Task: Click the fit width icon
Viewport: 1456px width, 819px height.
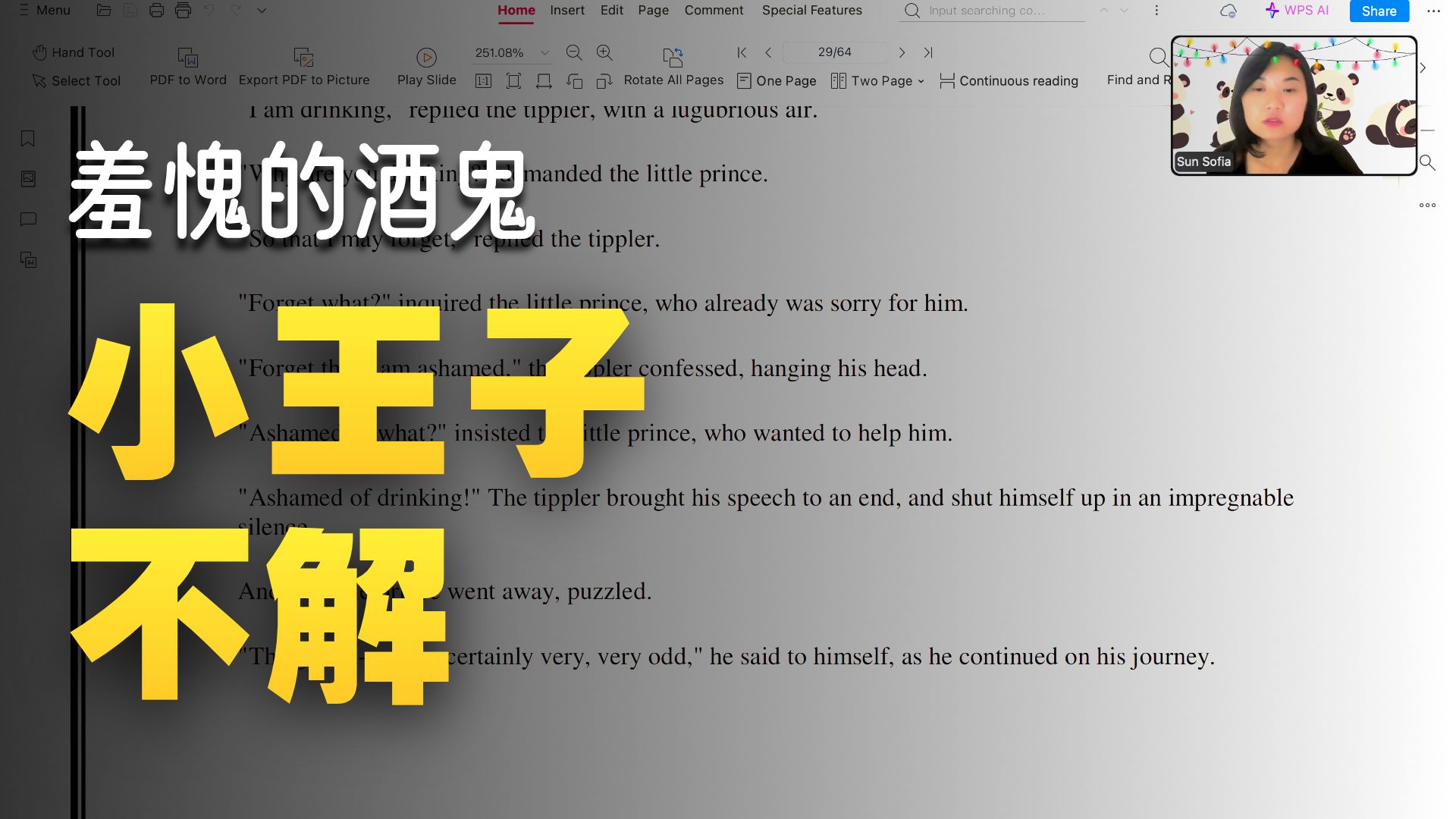Action: point(544,81)
